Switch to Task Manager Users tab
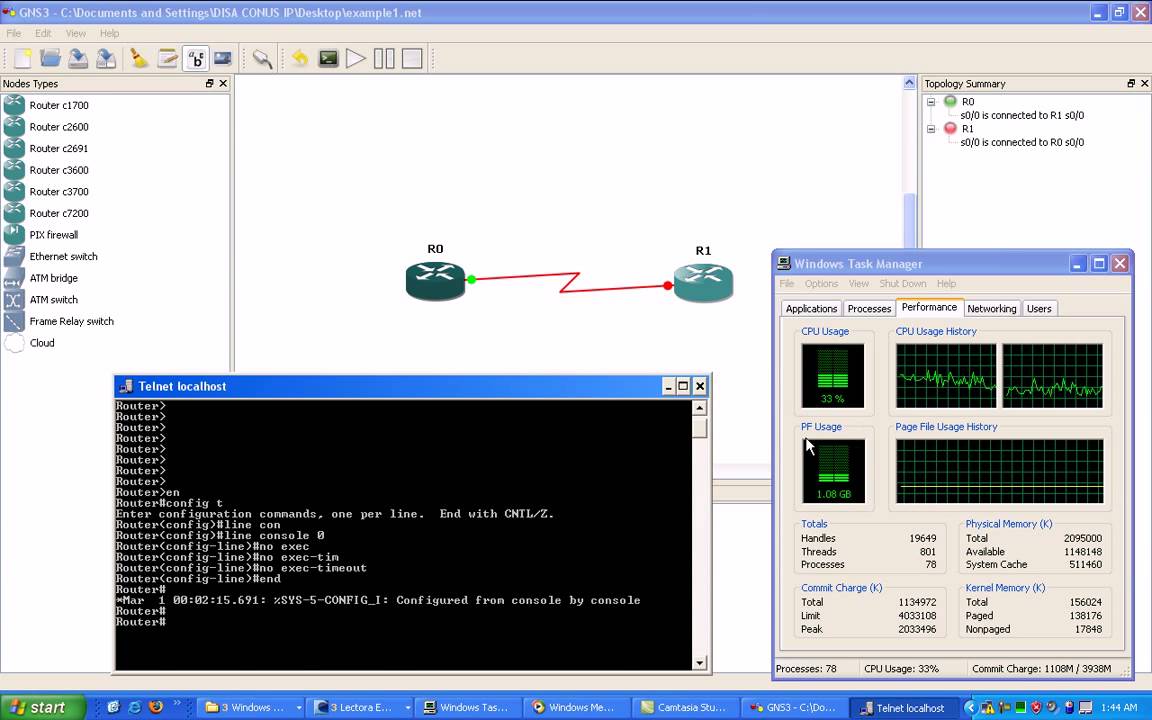The image size is (1152, 720). [x=1039, y=309]
